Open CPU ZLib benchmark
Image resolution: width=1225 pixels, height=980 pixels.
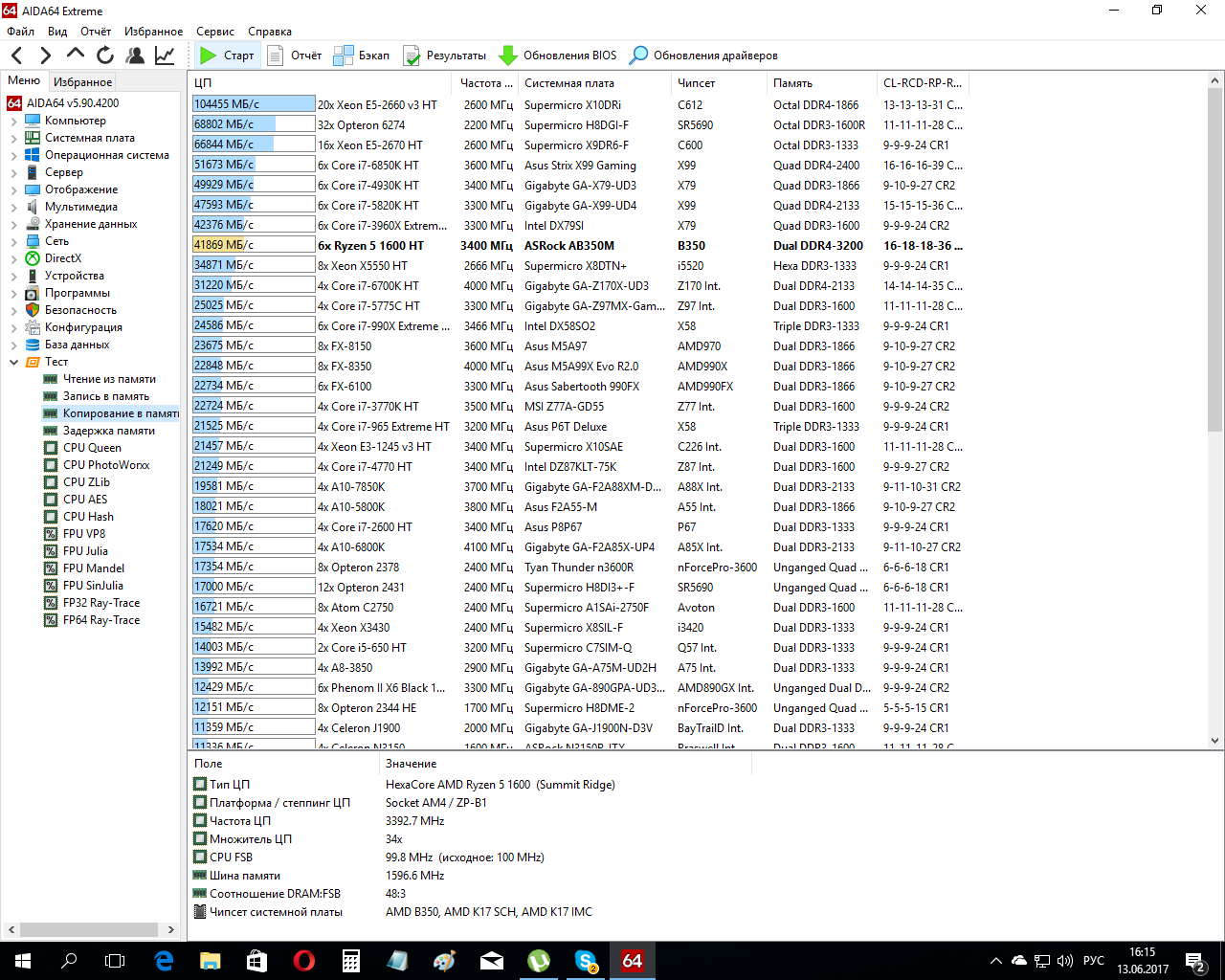(x=86, y=482)
